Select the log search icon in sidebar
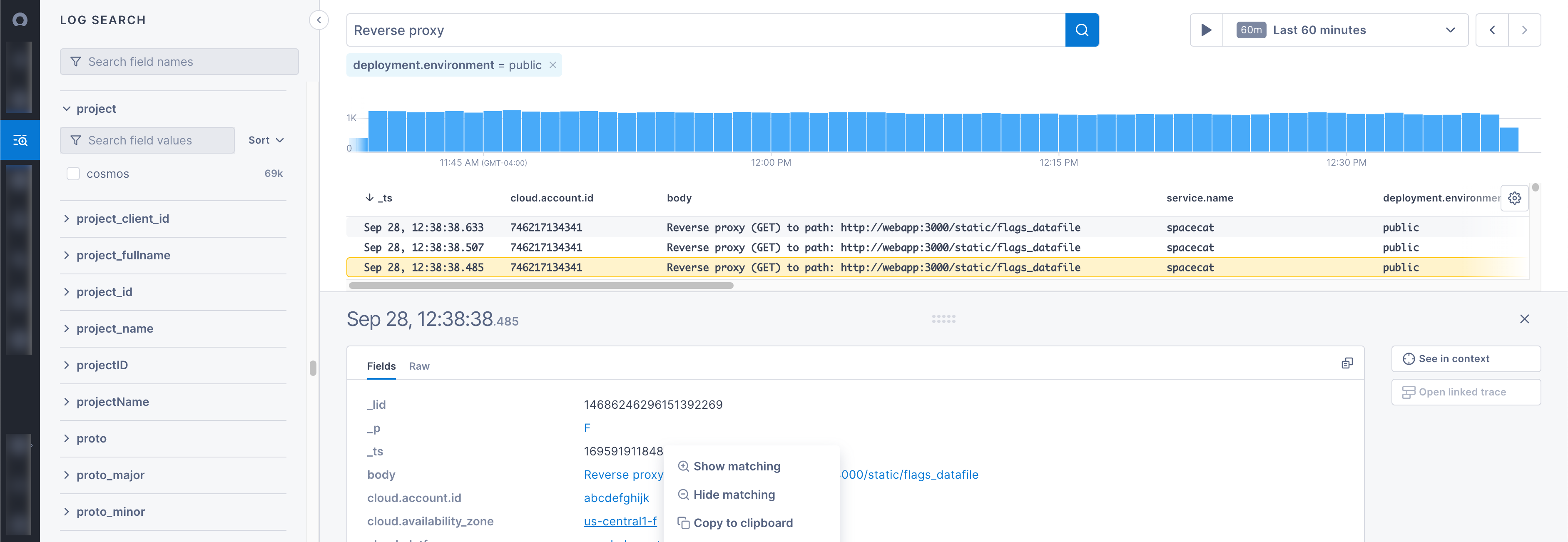The width and height of the screenshot is (1568, 542). pos(20,141)
